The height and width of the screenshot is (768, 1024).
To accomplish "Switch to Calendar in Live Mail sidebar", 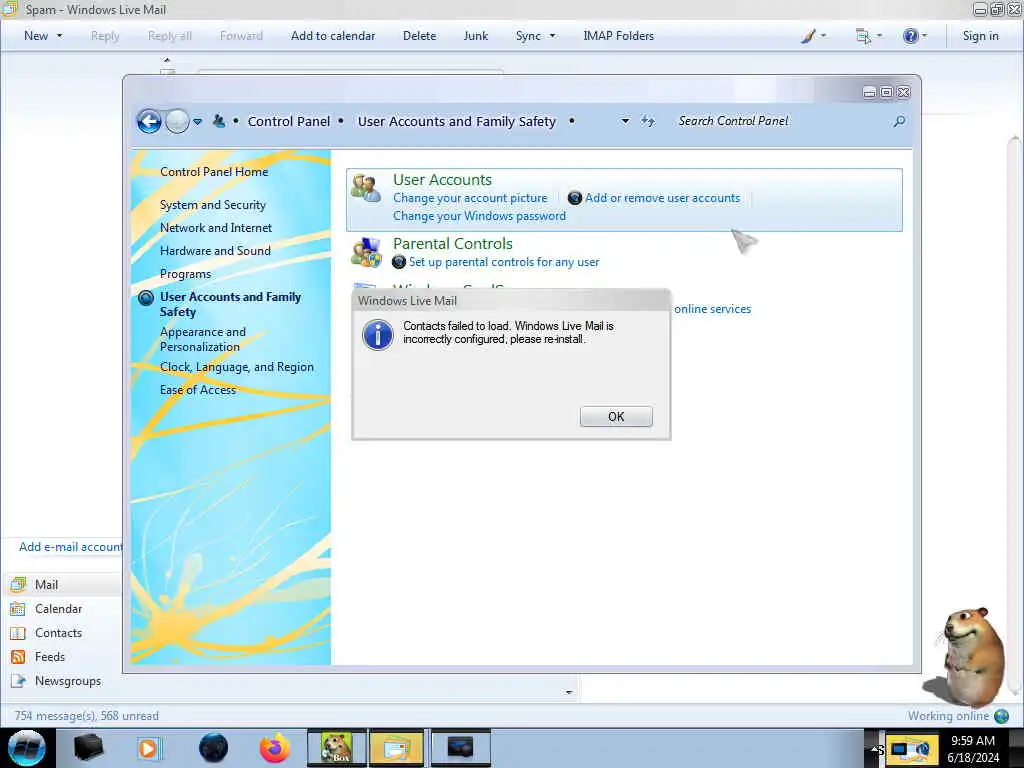I will click(58, 609).
